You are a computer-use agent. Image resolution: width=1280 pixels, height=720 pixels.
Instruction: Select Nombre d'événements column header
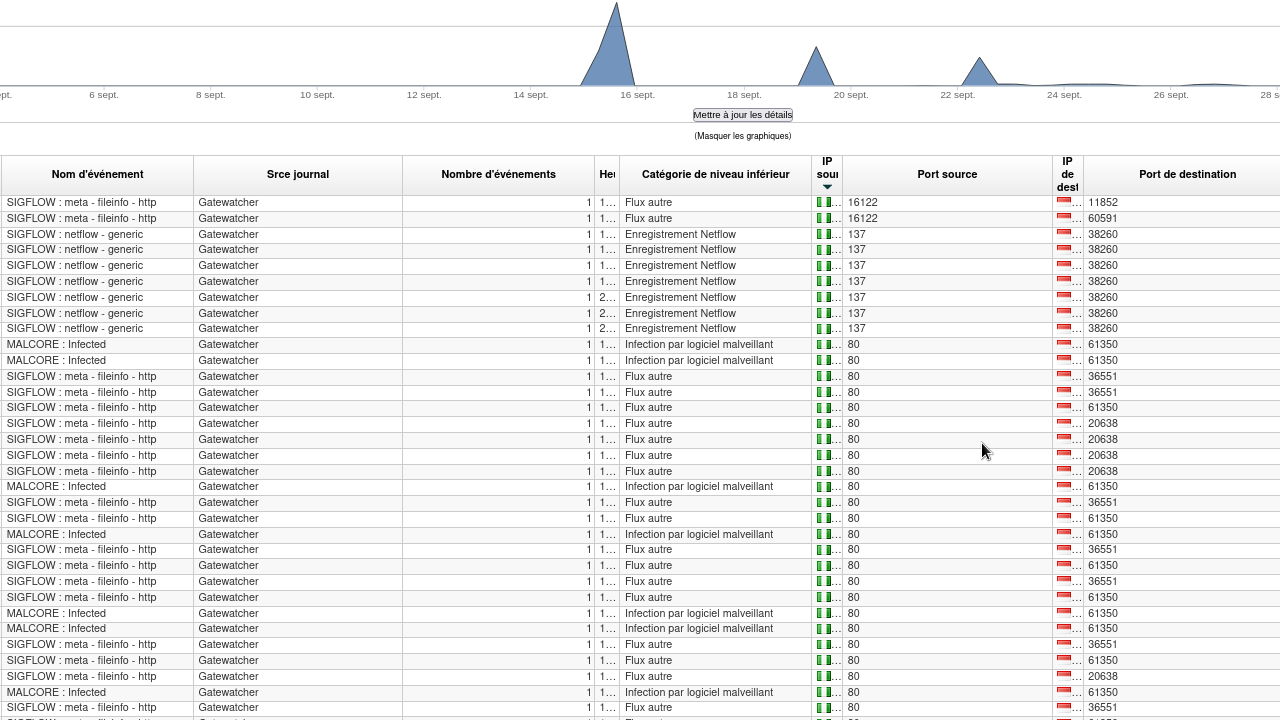[498, 174]
